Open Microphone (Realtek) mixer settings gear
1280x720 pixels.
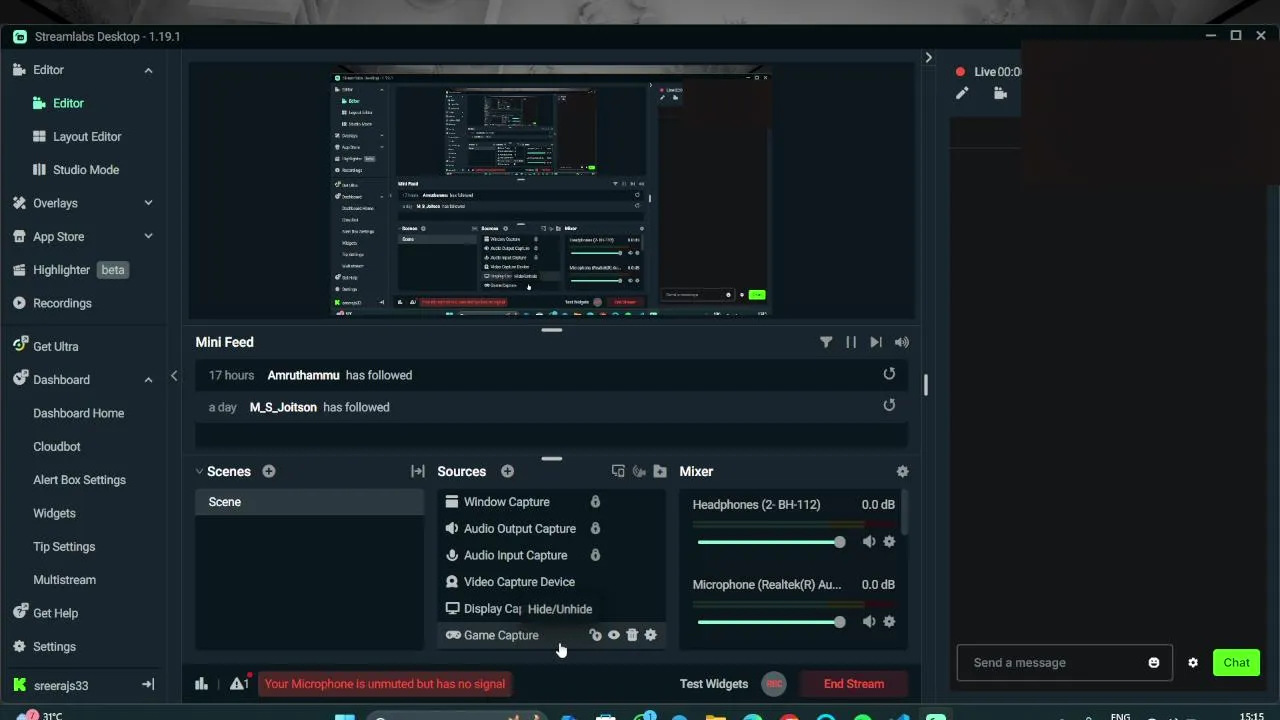tap(889, 621)
